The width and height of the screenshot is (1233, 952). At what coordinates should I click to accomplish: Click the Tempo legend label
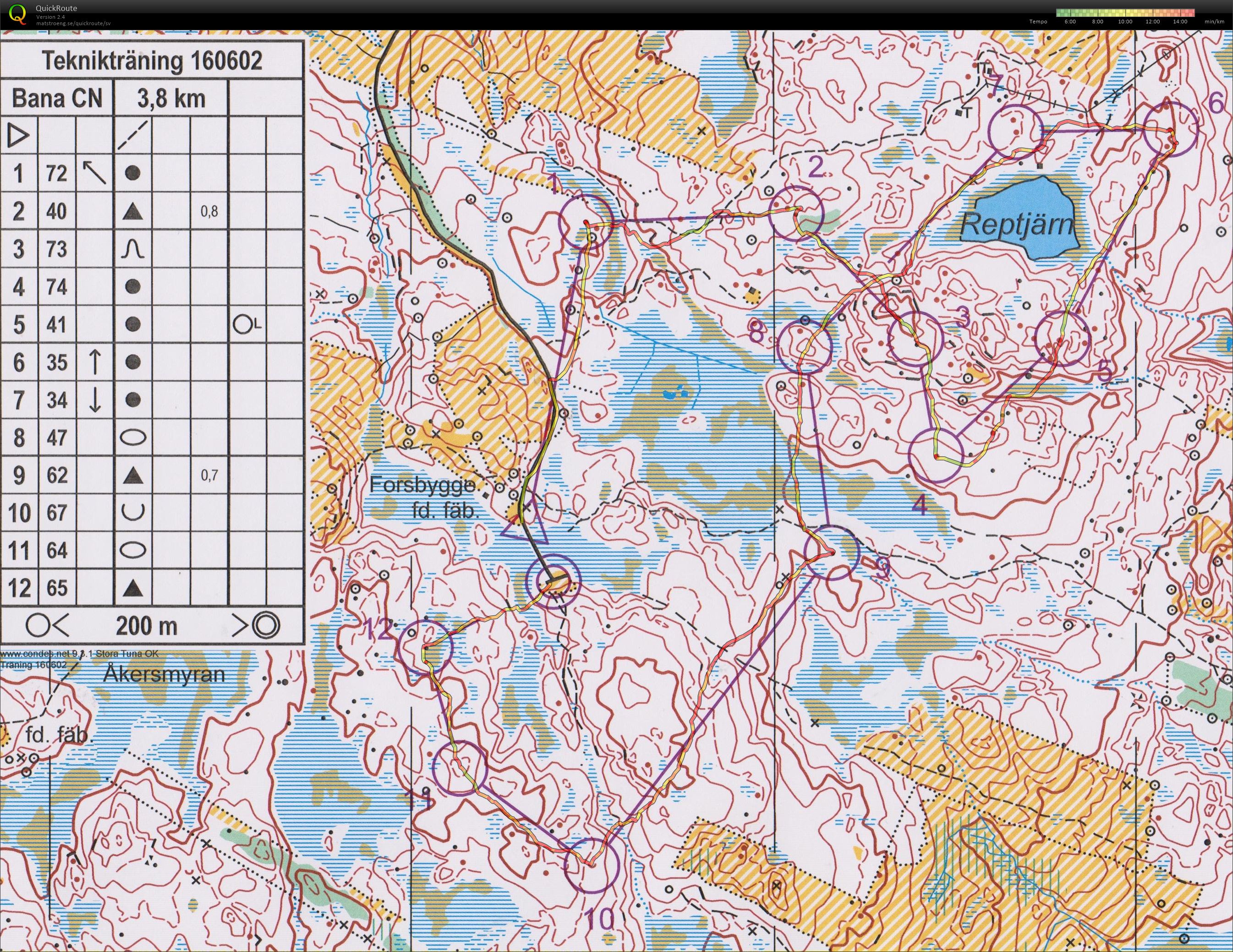(x=1038, y=22)
